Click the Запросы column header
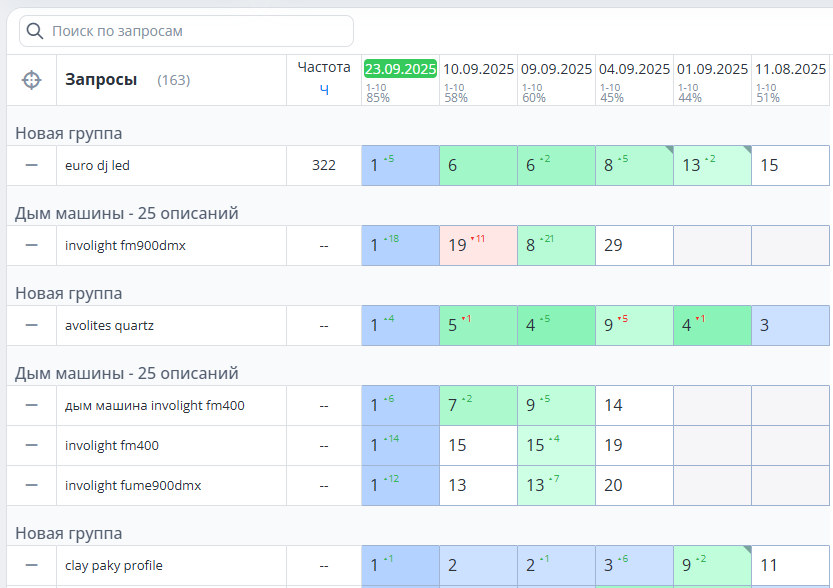Screen dimensions: 833x588 (x=101, y=80)
